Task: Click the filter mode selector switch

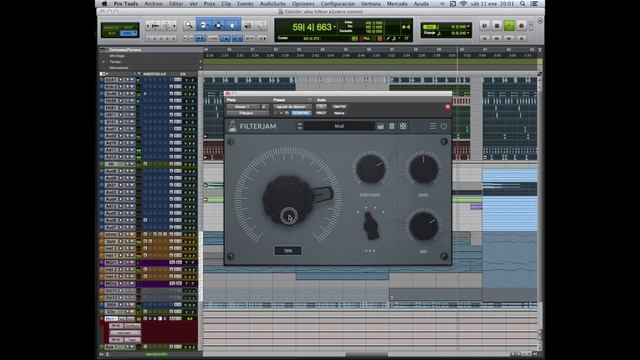Action: [x=371, y=226]
